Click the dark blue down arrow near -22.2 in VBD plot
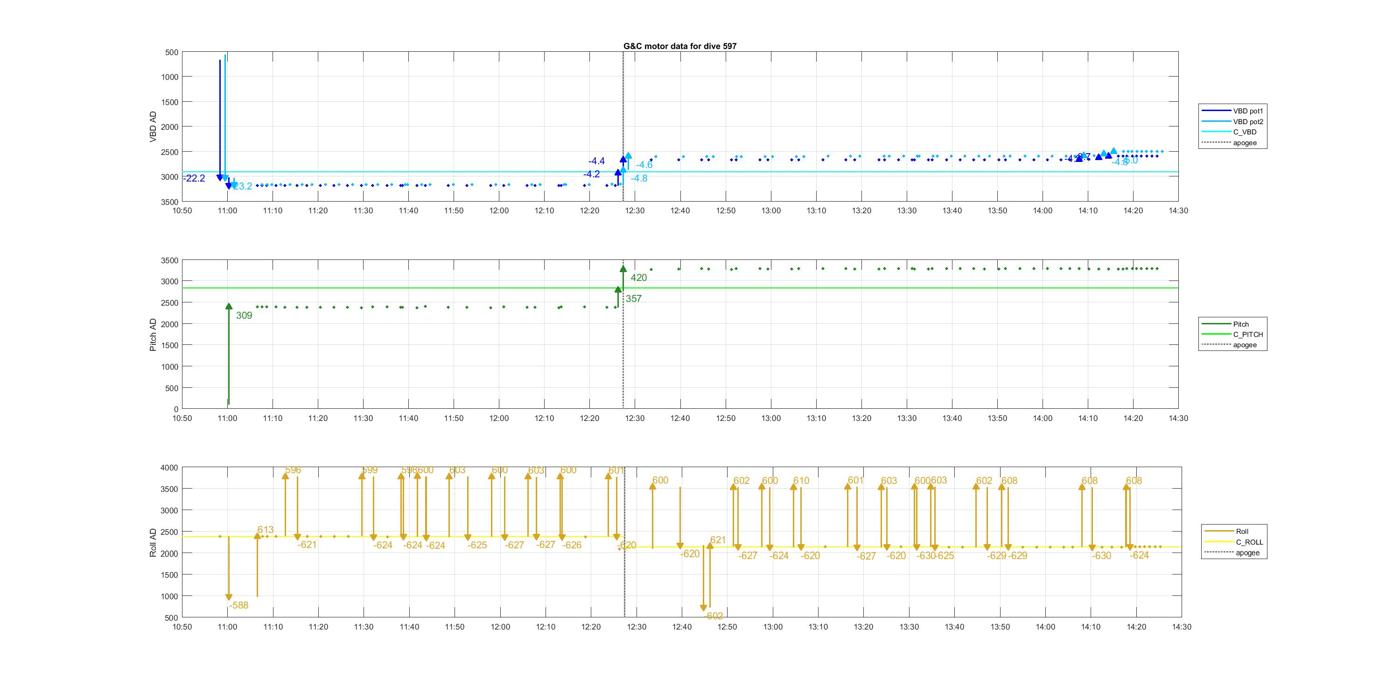Image resolution: width=1400 pixels, height=693 pixels. click(220, 177)
